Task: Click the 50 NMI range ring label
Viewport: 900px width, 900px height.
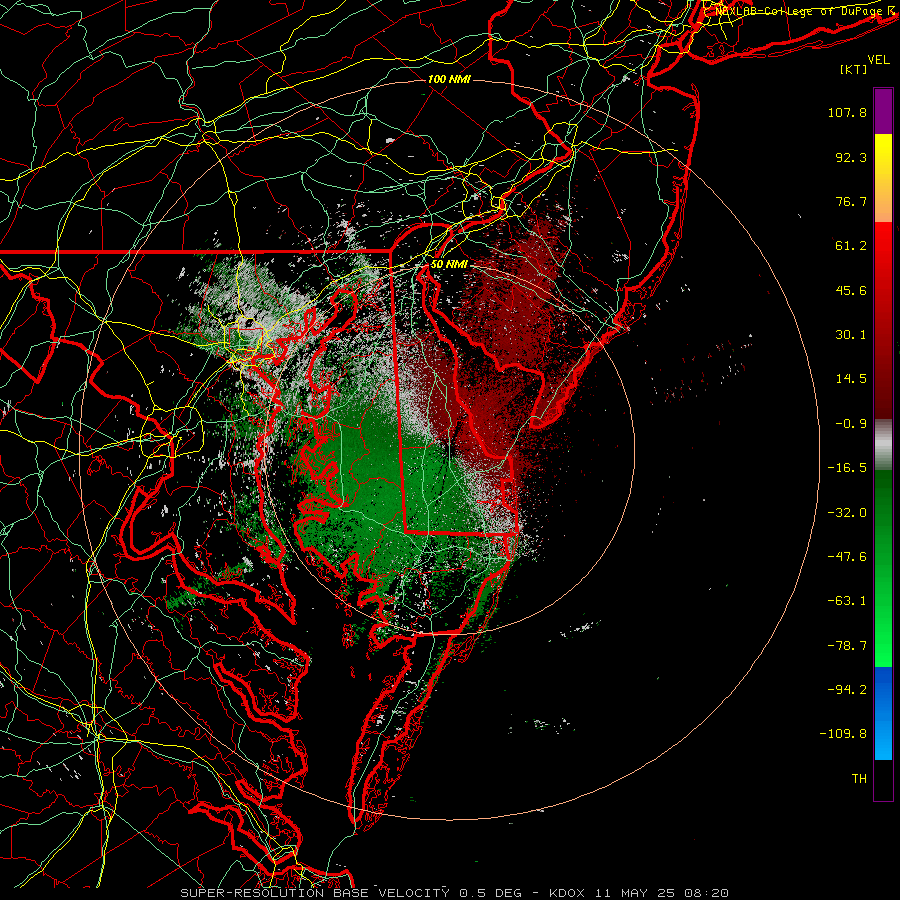Action: (449, 264)
